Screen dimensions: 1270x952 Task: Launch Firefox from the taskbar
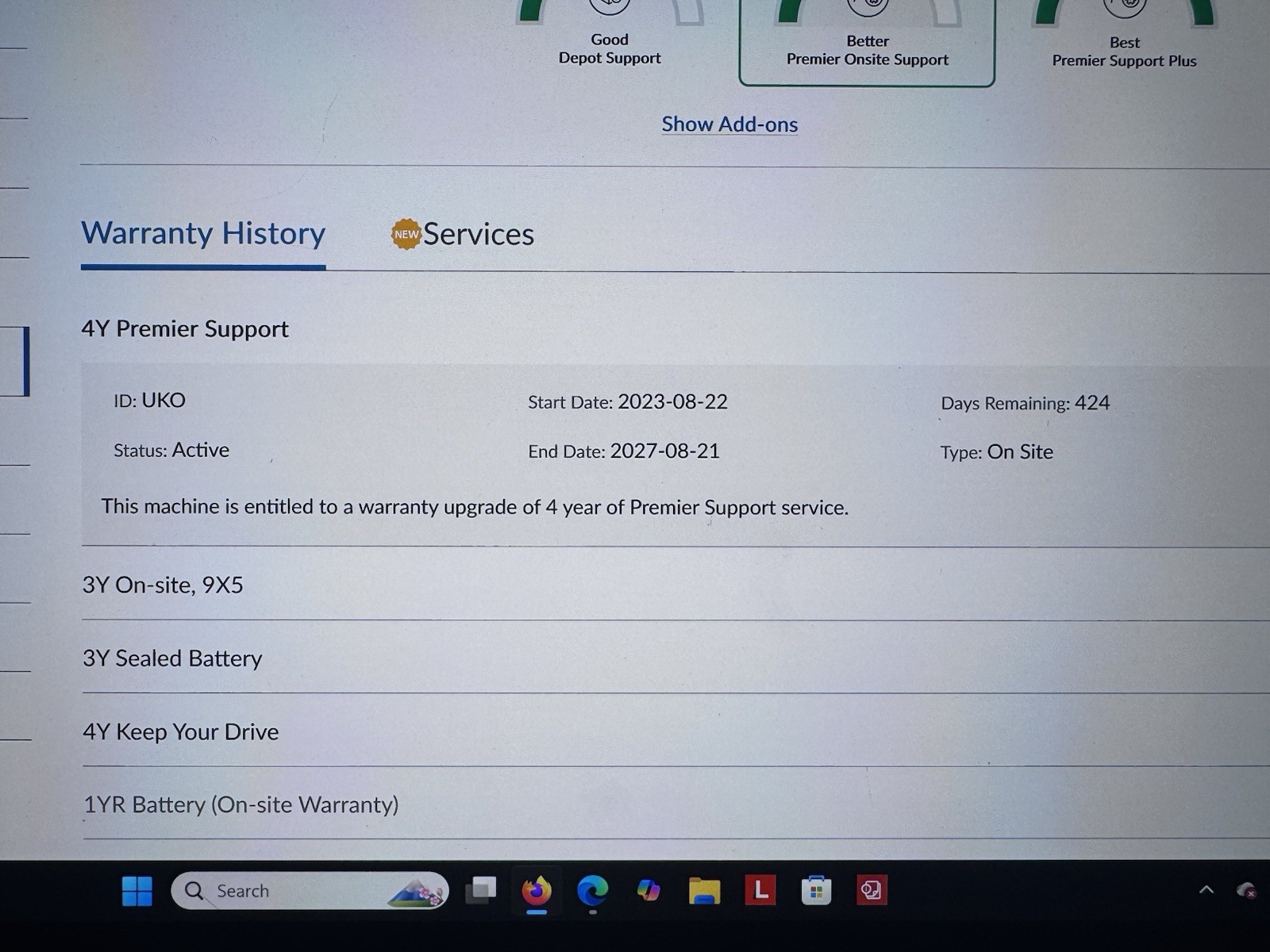(x=537, y=891)
